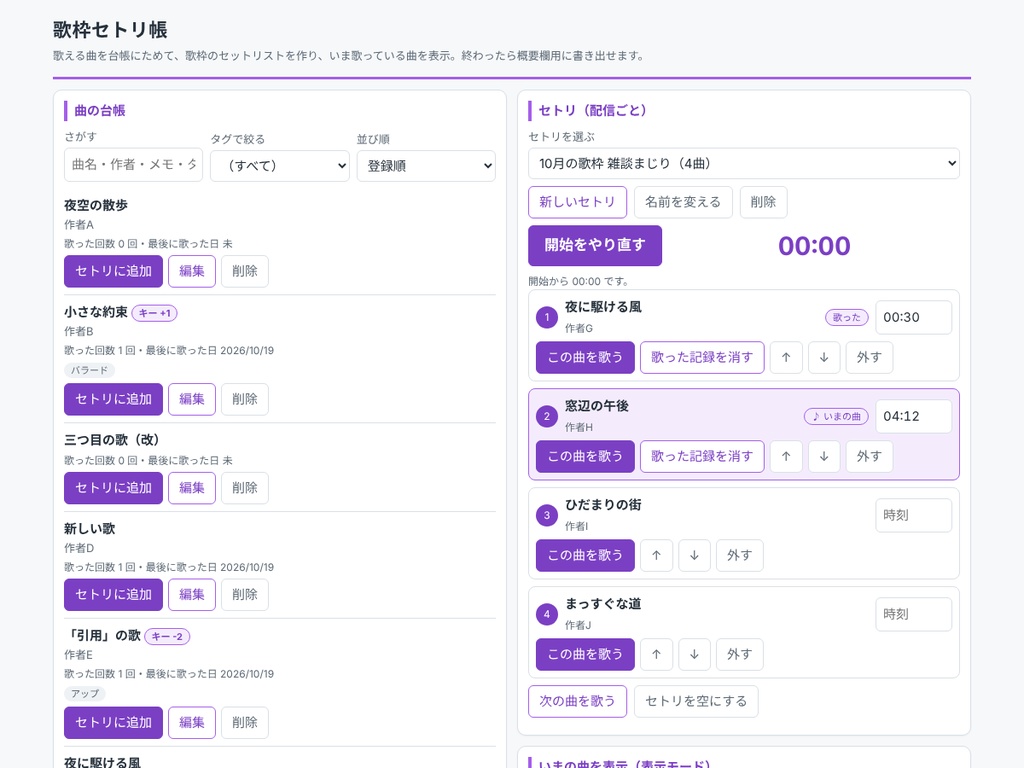Open the 並び順 sort order dropdown
Viewport: 1024px width, 768px height.
(426, 166)
